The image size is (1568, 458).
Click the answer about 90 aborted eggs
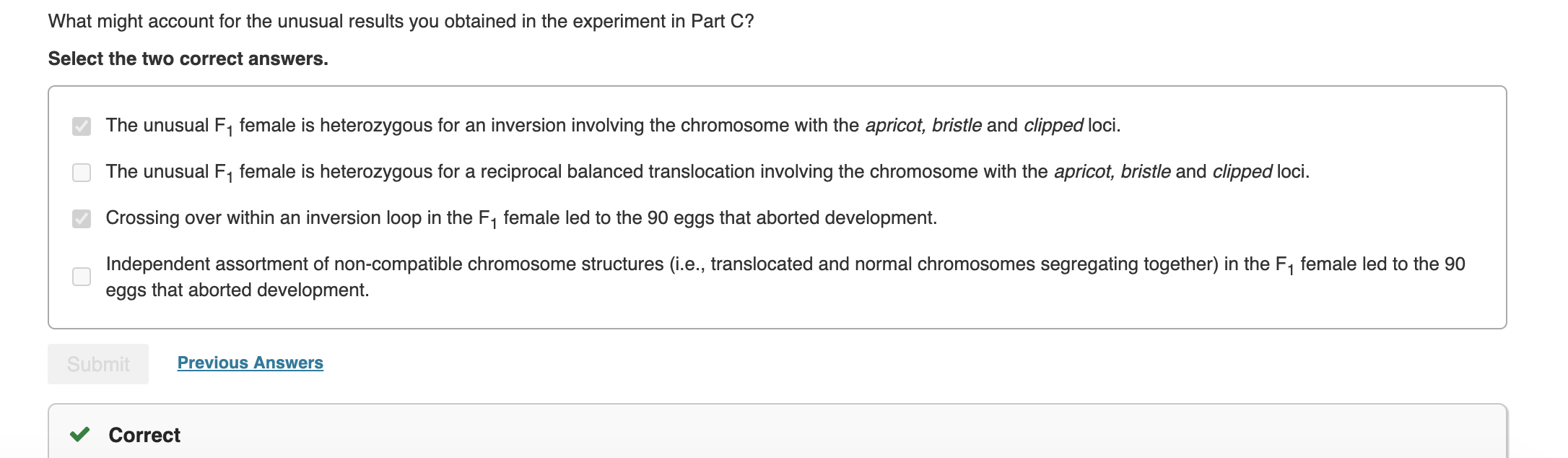520,217
